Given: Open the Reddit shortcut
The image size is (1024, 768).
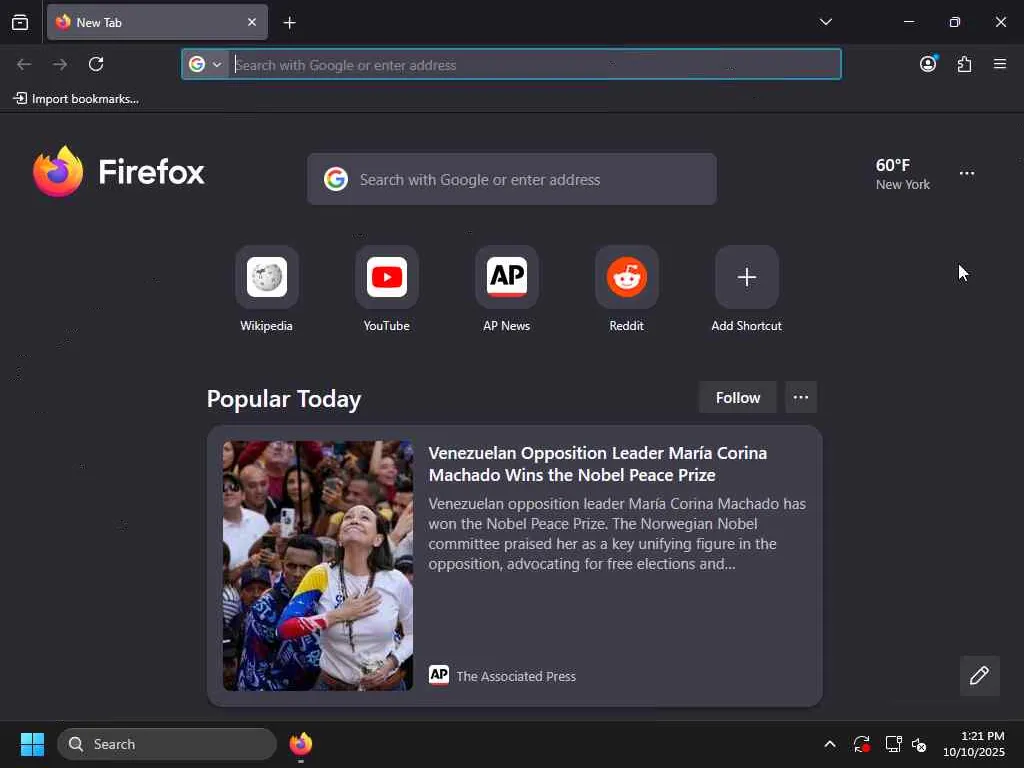Looking at the screenshot, I should coord(626,289).
